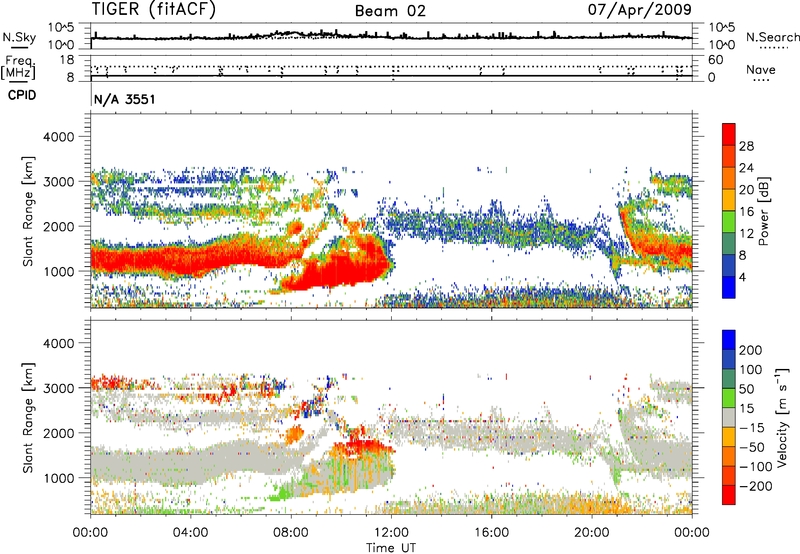
Task: Click the blue swatch at the power colorbar bottom
Action: pyautogui.click(x=729, y=287)
